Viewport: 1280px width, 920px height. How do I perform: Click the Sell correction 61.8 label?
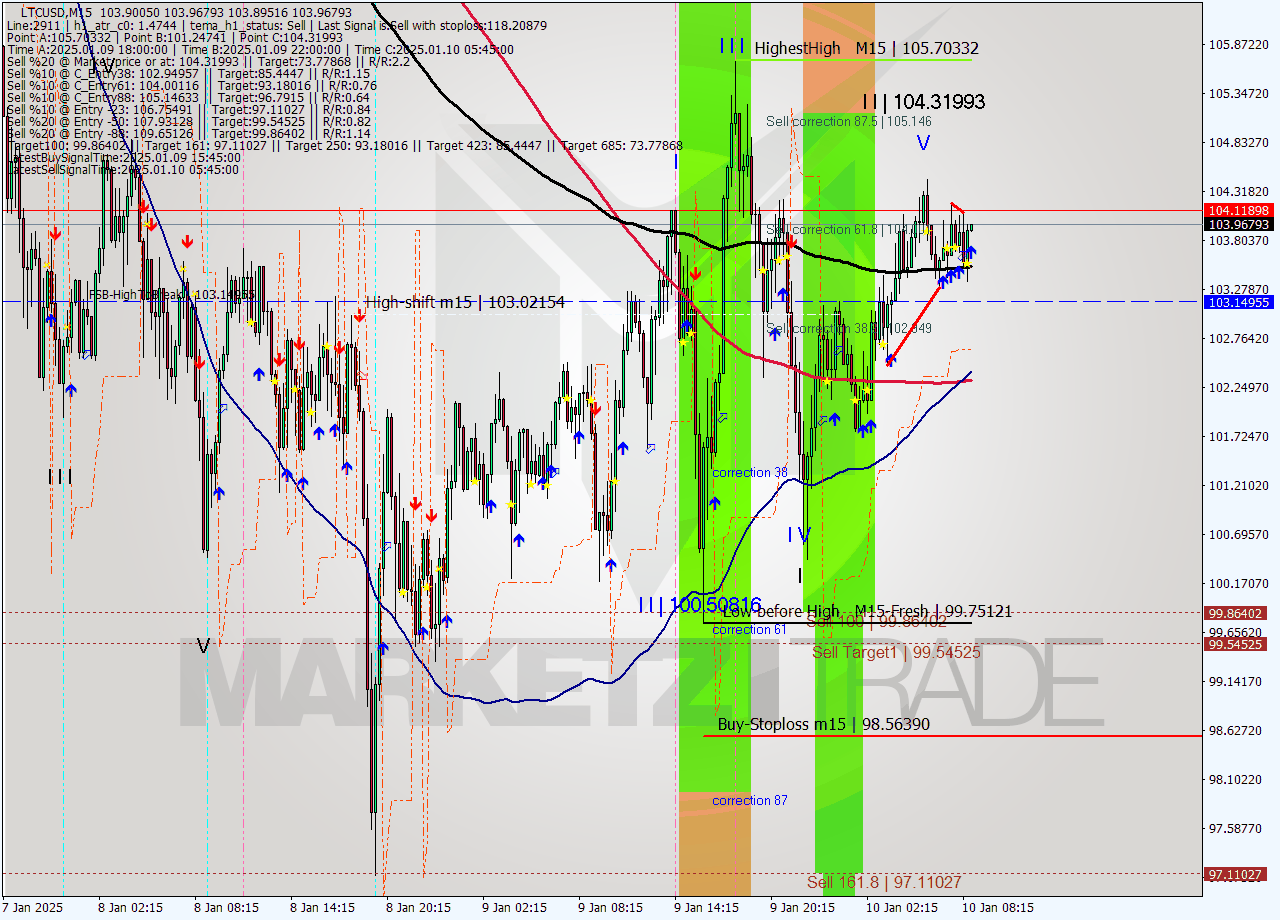(849, 230)
